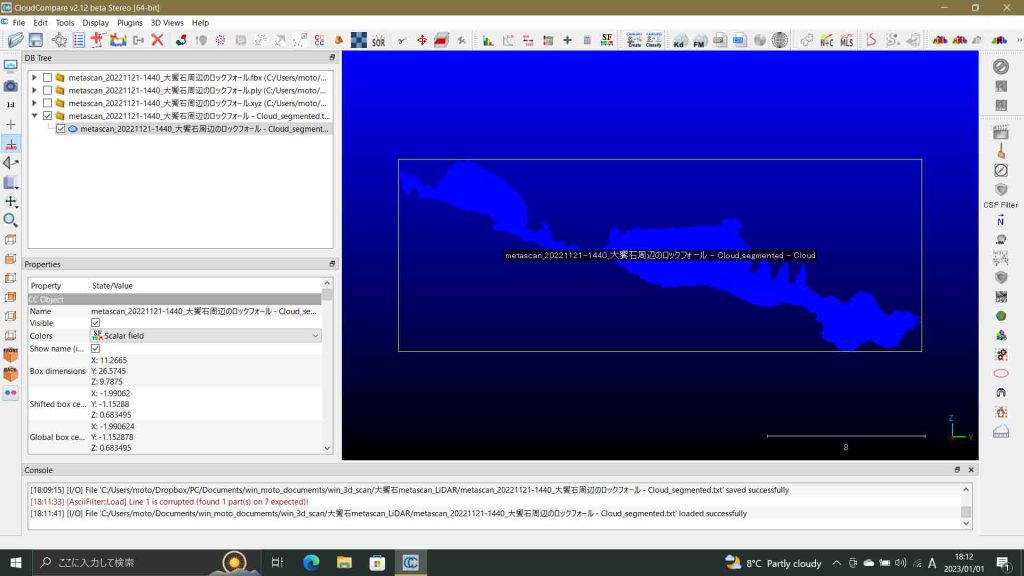Screen dimensions: 1024x576
Task: Open the Plugins menu
Action: (x=129, y=22)
